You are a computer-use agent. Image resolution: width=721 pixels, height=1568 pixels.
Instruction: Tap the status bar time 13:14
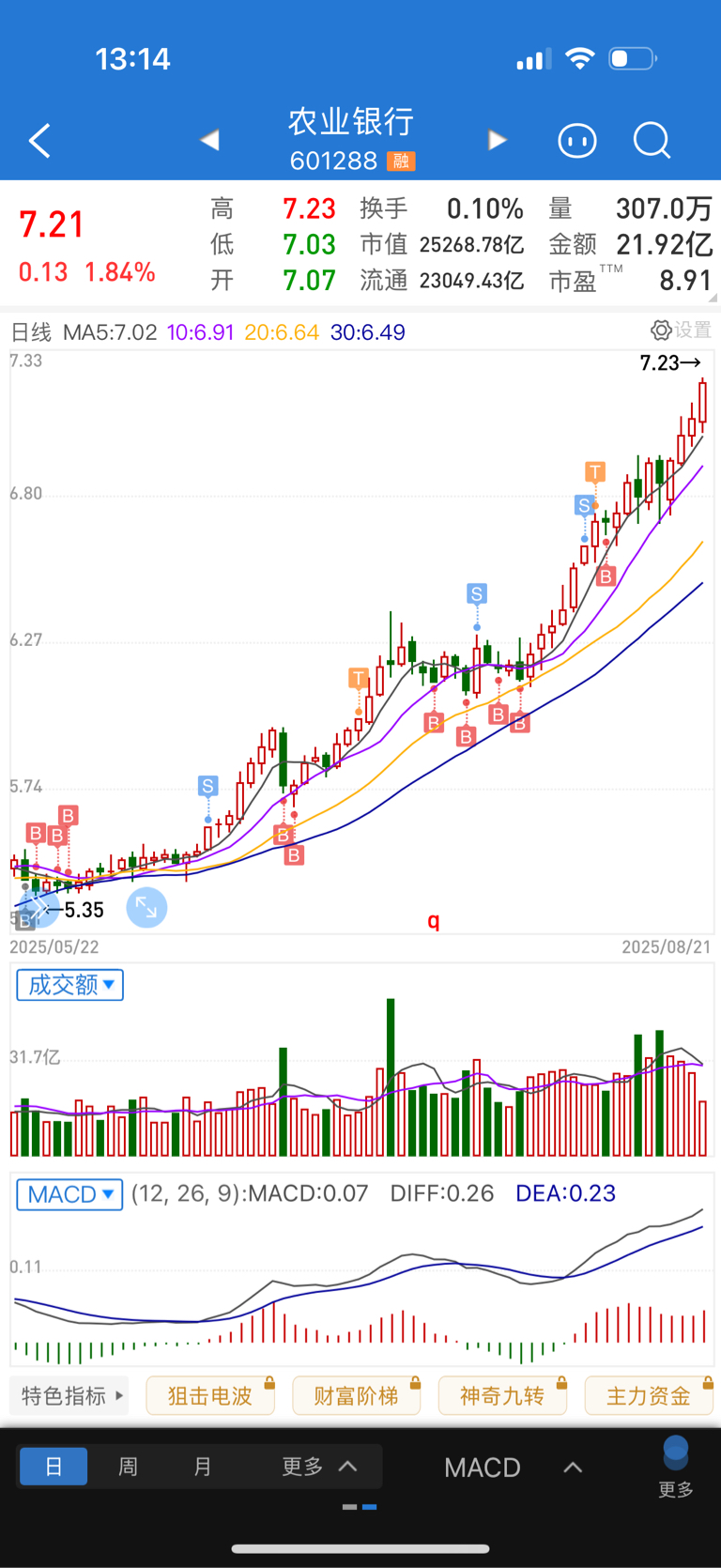(132, 59)
